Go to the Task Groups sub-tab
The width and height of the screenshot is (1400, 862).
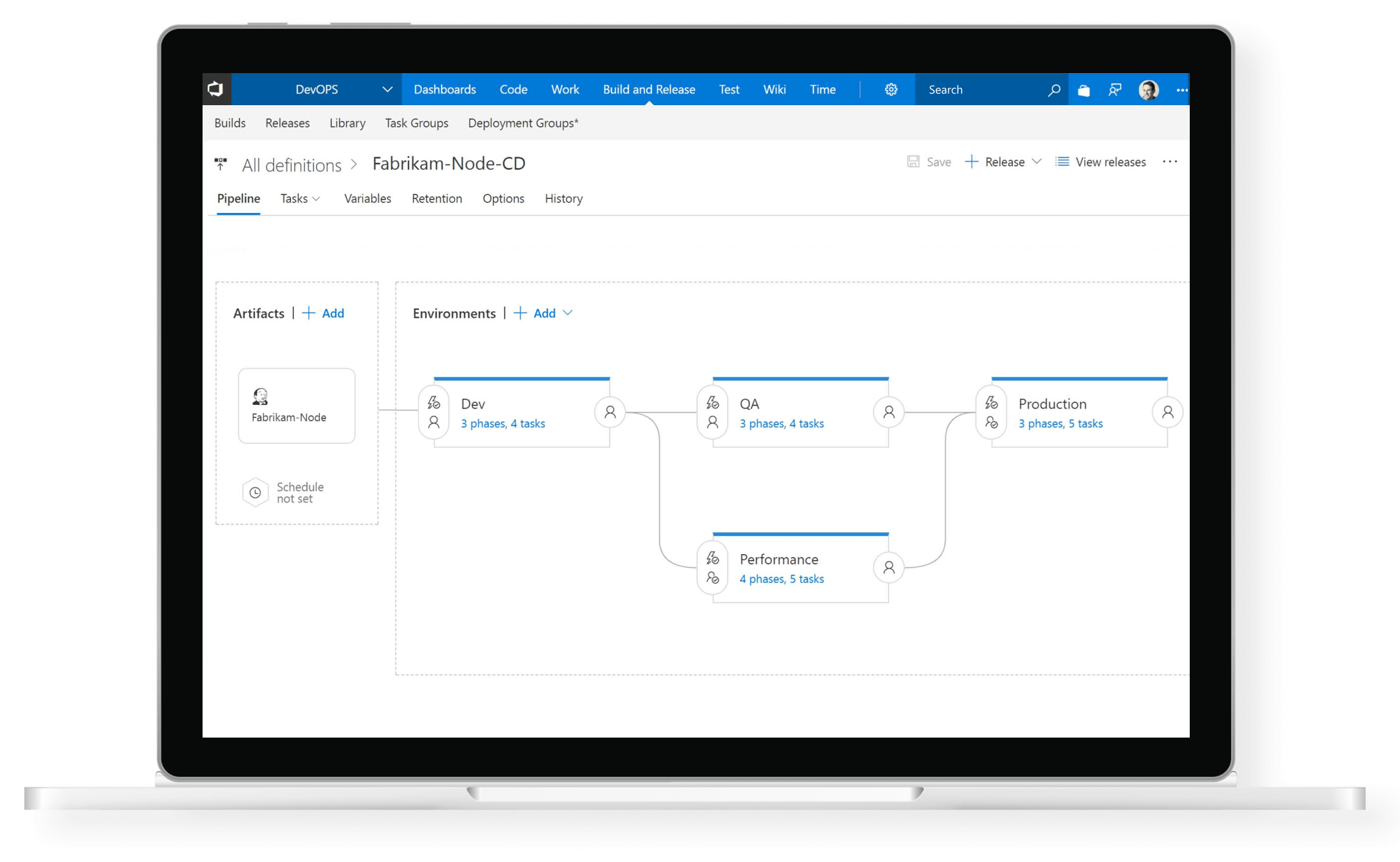pyautogui.click(x=417, y=123)
